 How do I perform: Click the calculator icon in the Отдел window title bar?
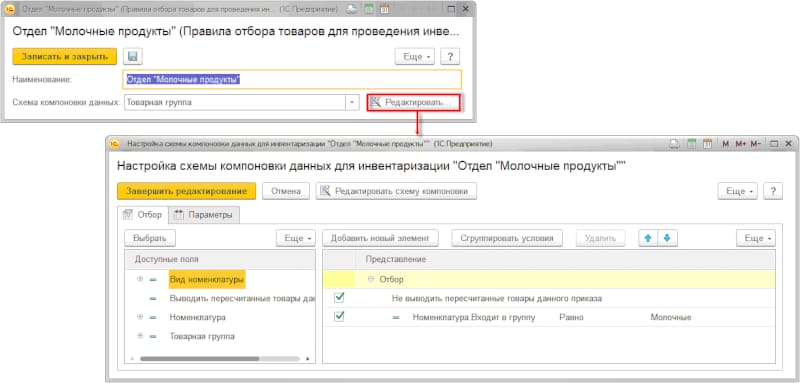coord(368,9)
